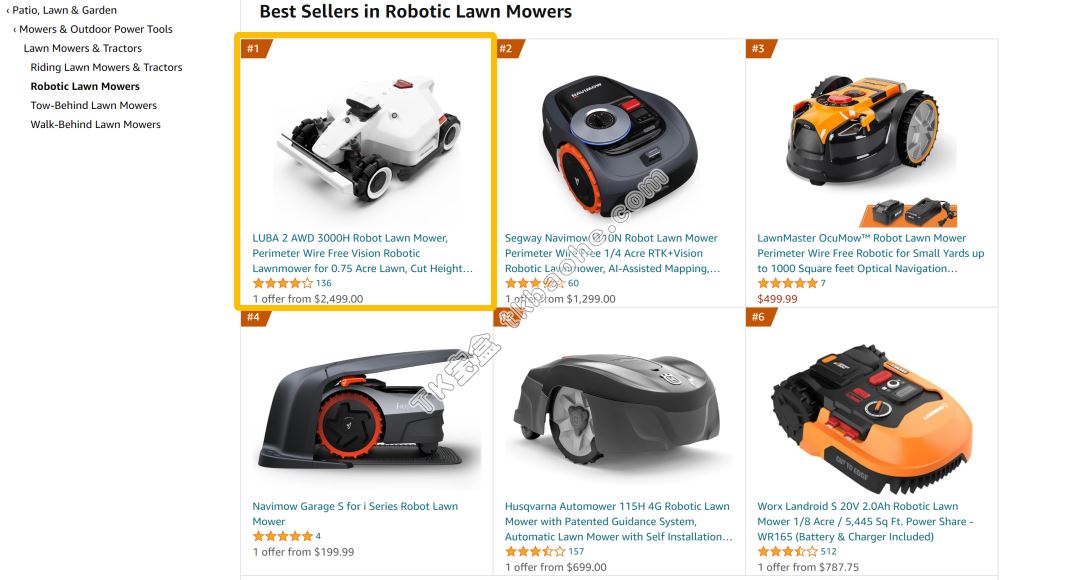Go up to Mowers & Outdoor Power Tools
The image size is (1080, 580).
click(95, 29)
